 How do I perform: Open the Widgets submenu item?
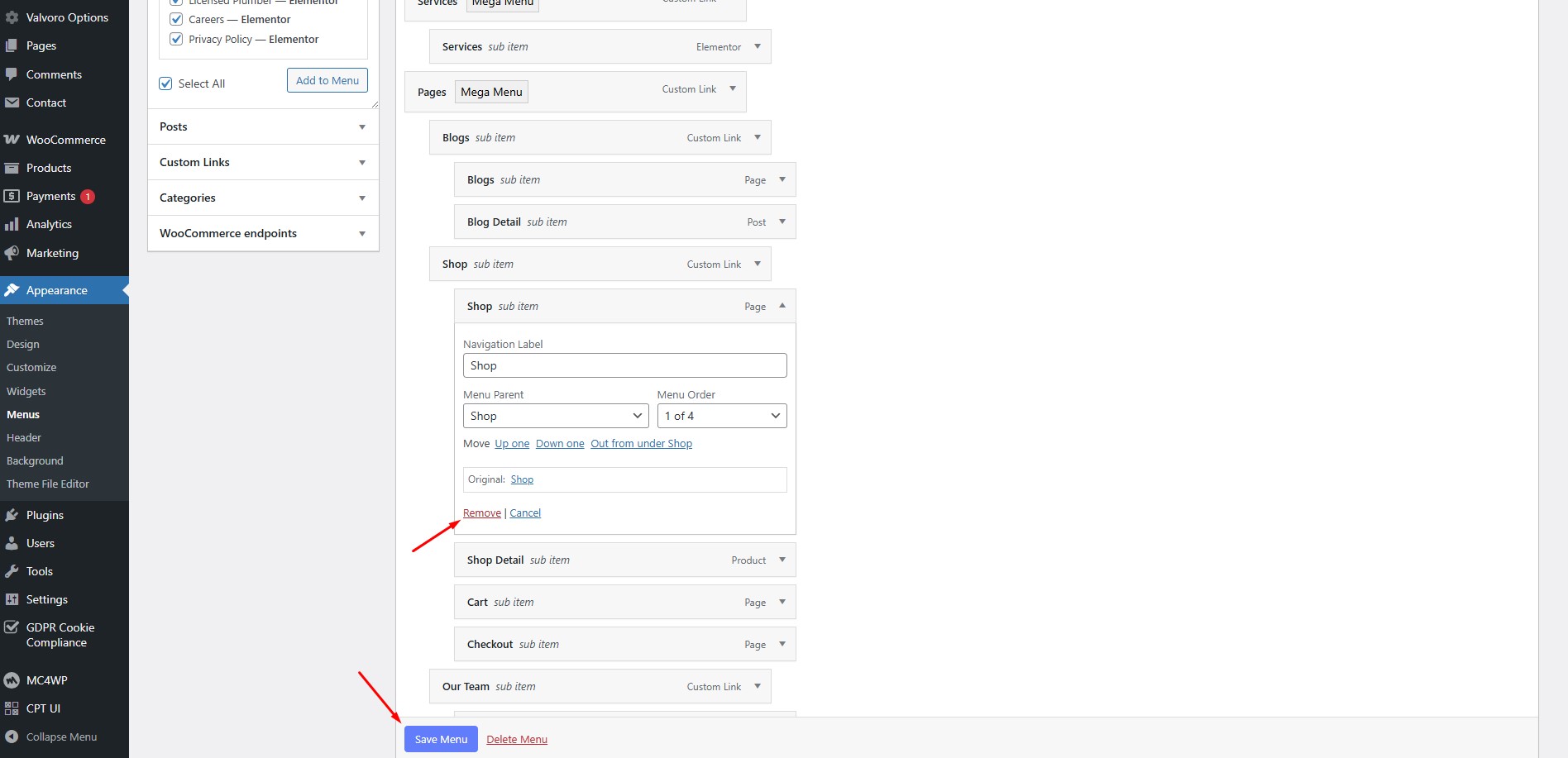coord(26,391)
